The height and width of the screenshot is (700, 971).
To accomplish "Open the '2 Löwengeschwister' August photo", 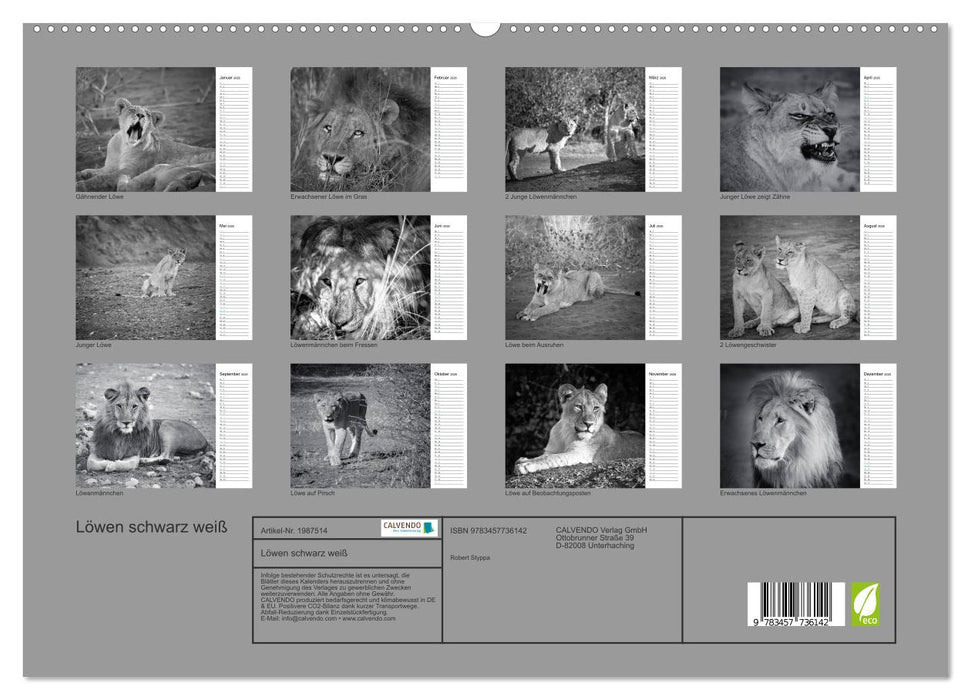I will coord(790,277).
